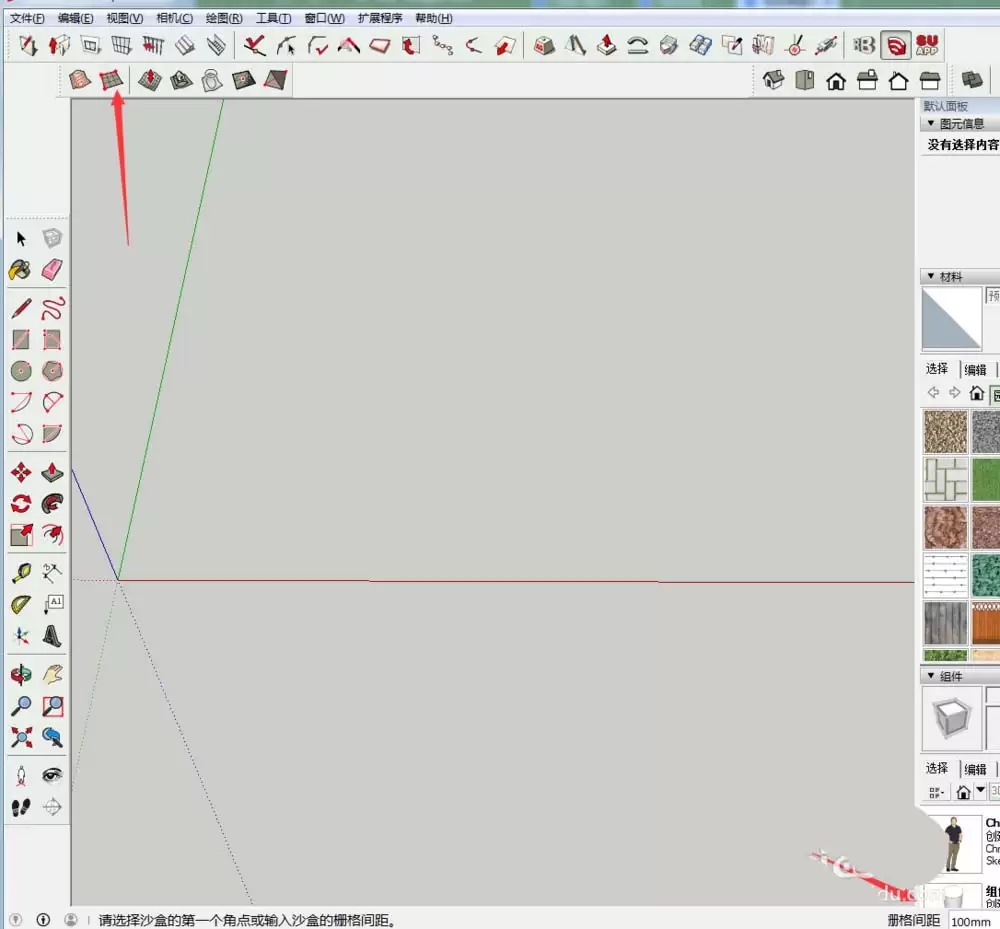Screen dimensions: 1000x929
Task: Collapse the 组件 panel
Action: (x=930, y=675)
